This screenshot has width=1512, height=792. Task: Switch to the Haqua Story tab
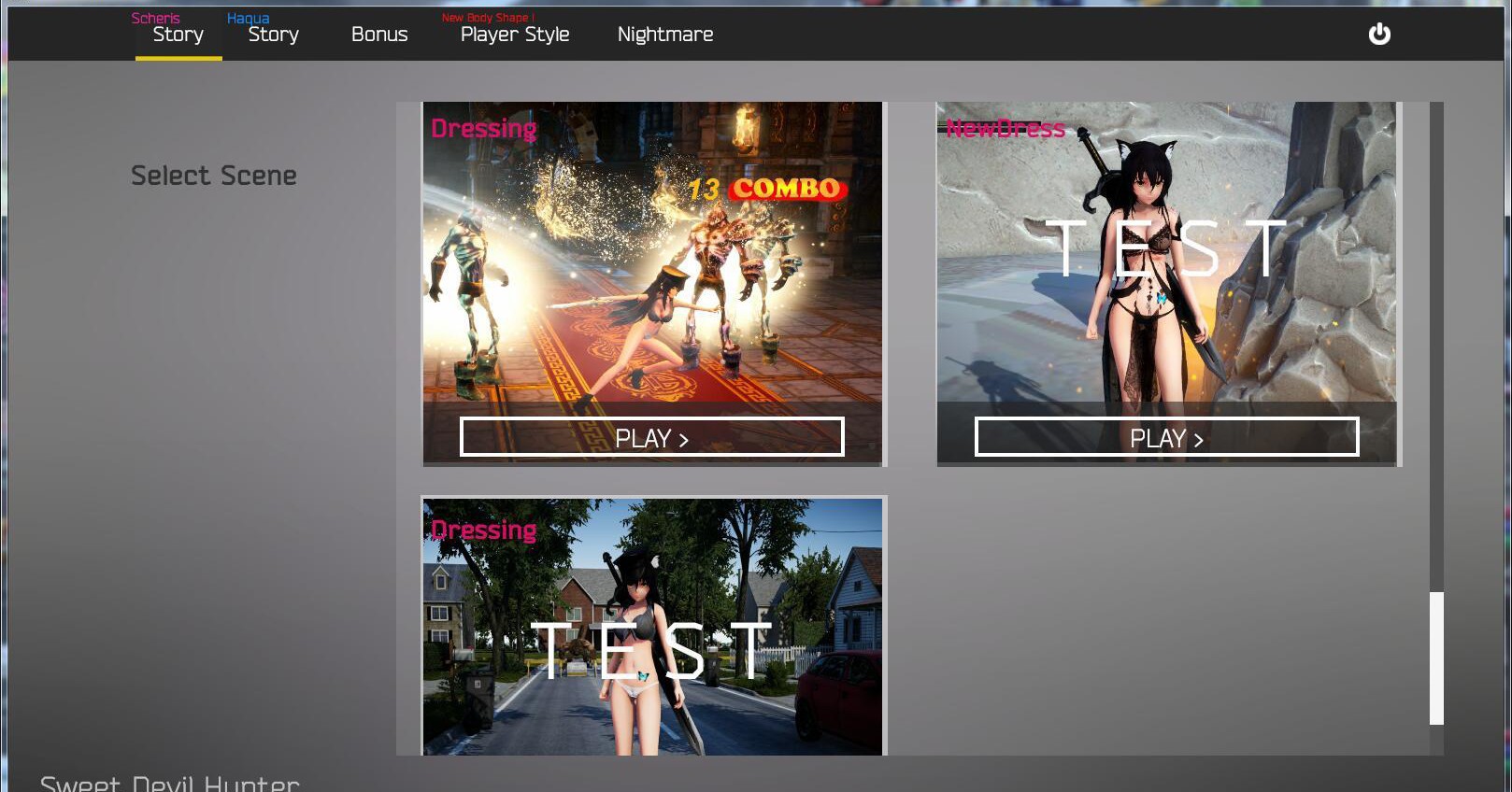[273, 35]
